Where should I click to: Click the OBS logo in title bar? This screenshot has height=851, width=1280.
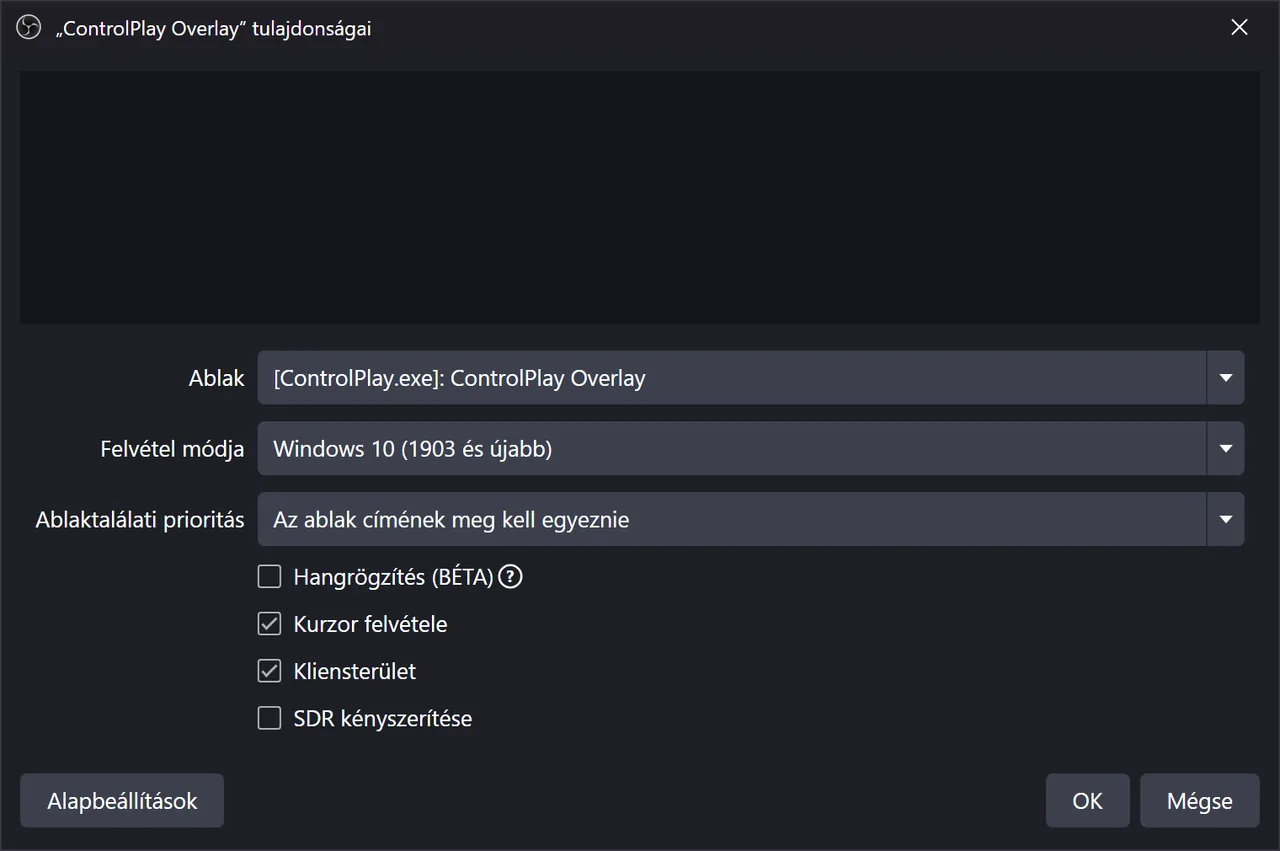click(28, 28)
